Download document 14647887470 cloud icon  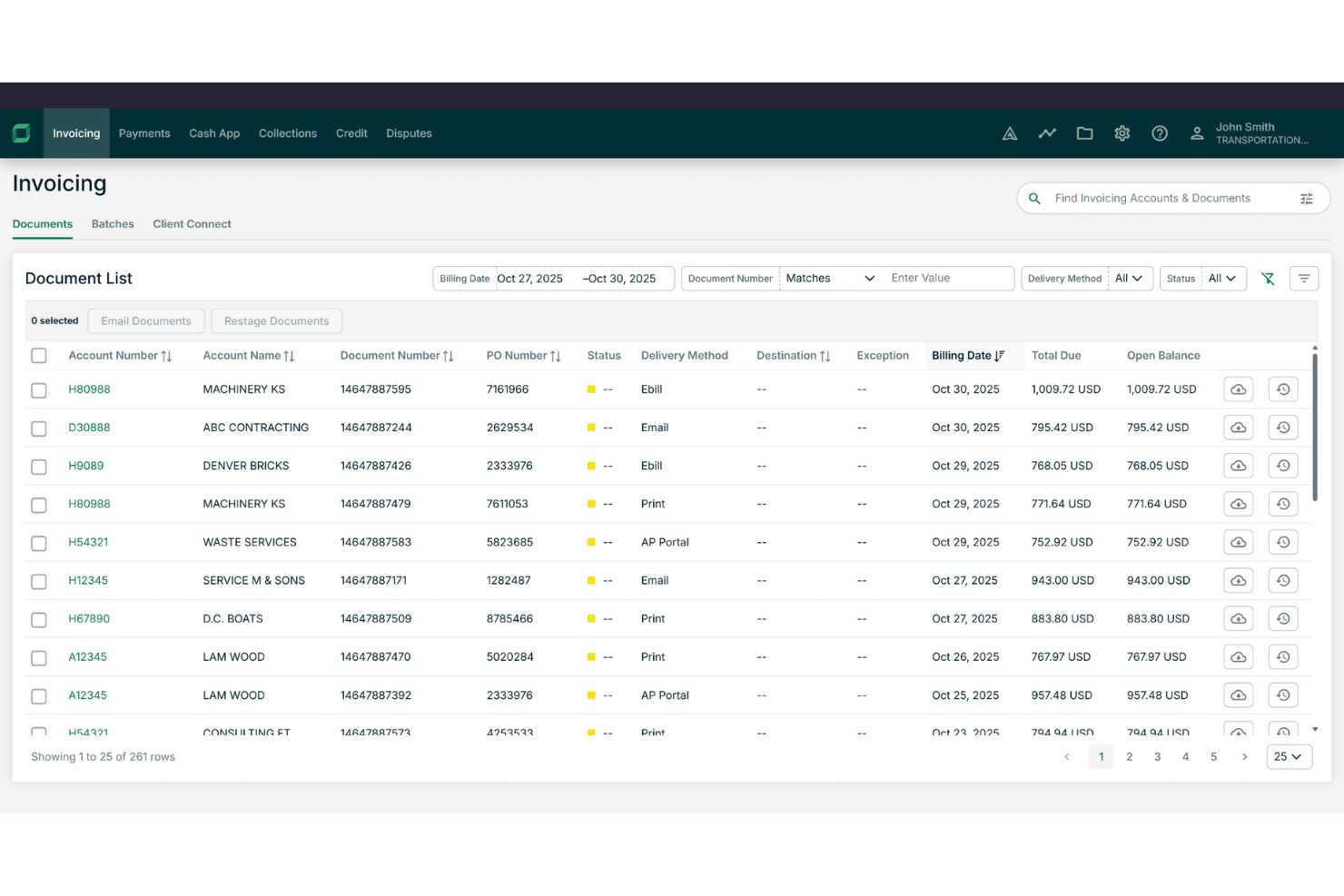(1239, 657)
